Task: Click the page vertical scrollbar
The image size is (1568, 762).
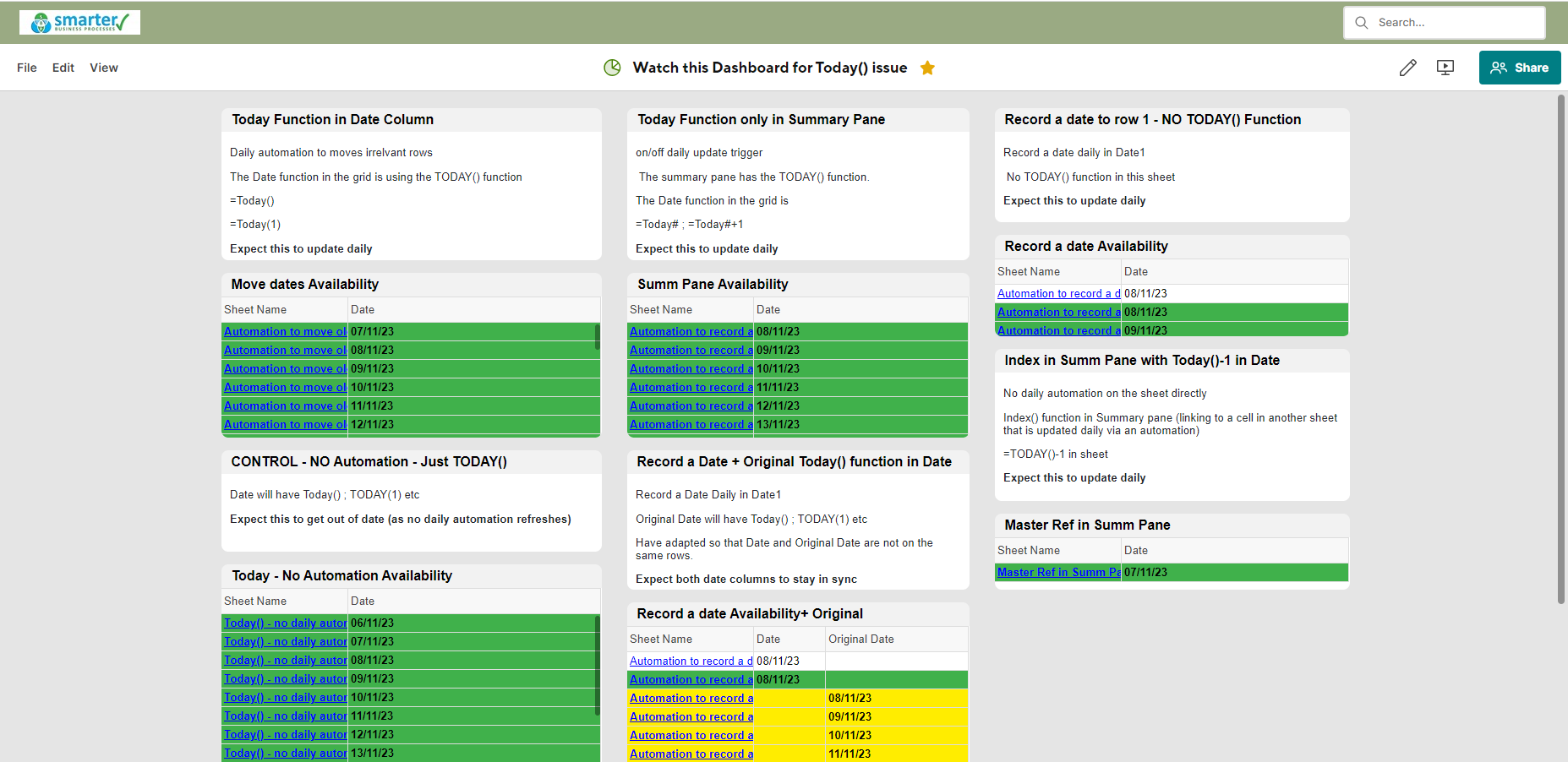Action: click(x=1561, y=349)
